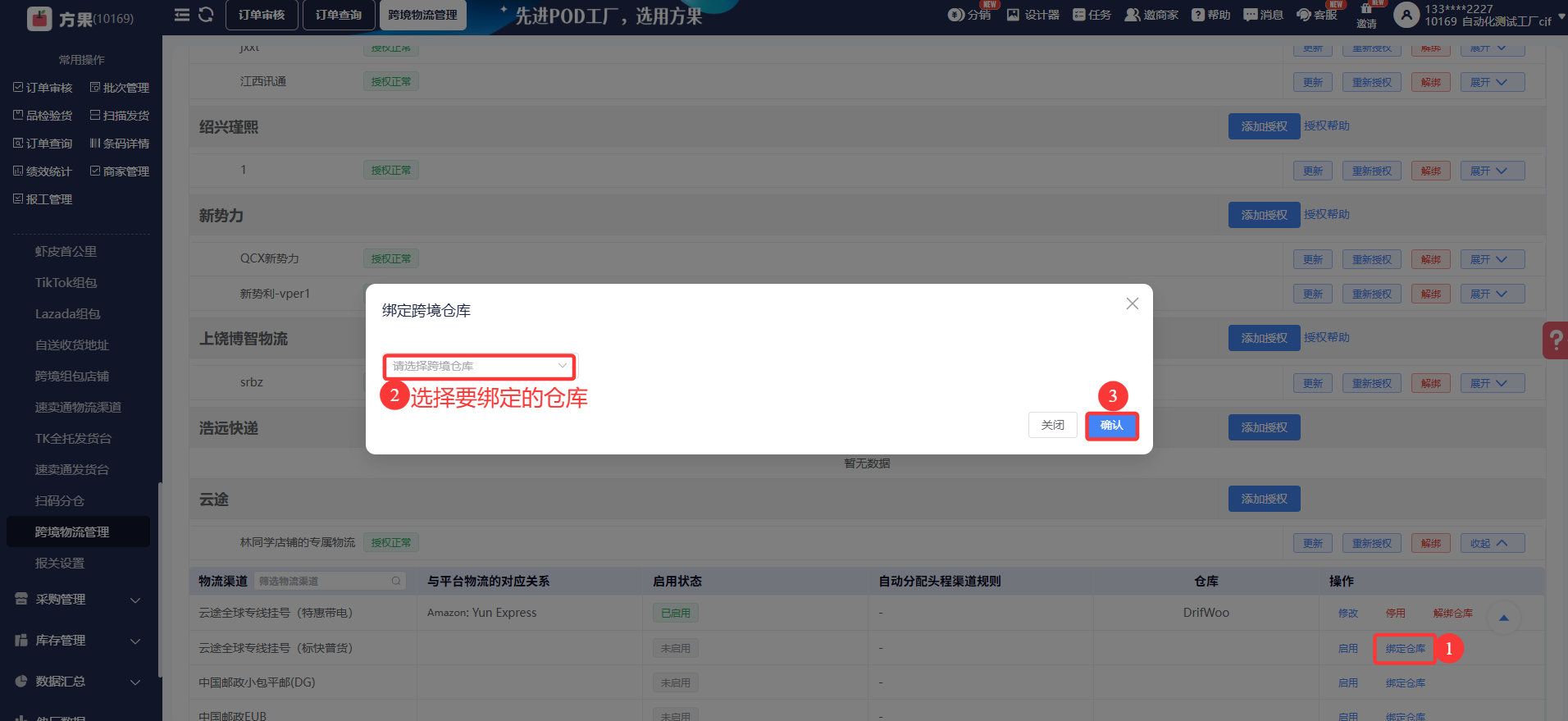Open Lazada组包 in the sidebar

point(67,314)
